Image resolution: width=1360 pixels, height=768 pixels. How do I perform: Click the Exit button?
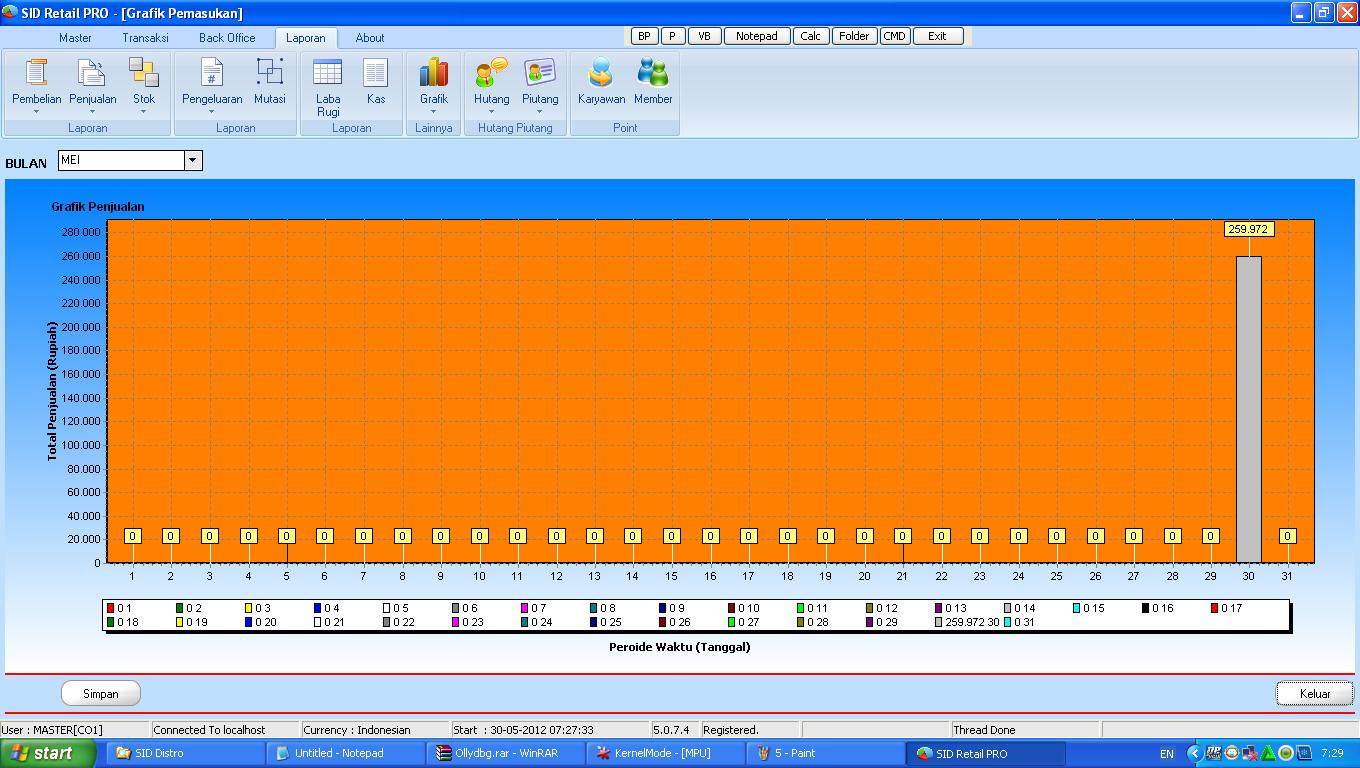pos(938,36)
